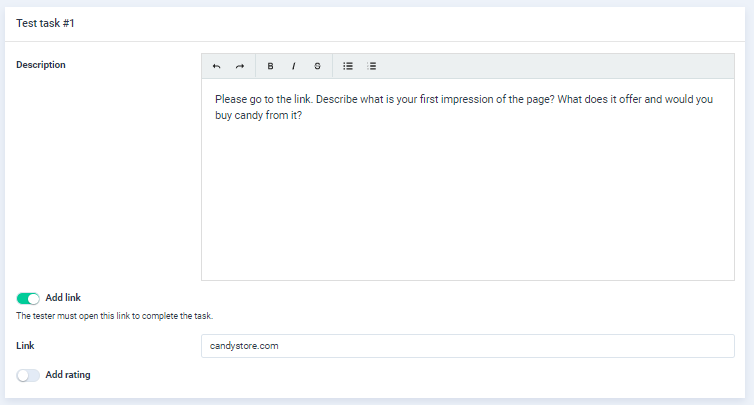Click the Description label

41,64
